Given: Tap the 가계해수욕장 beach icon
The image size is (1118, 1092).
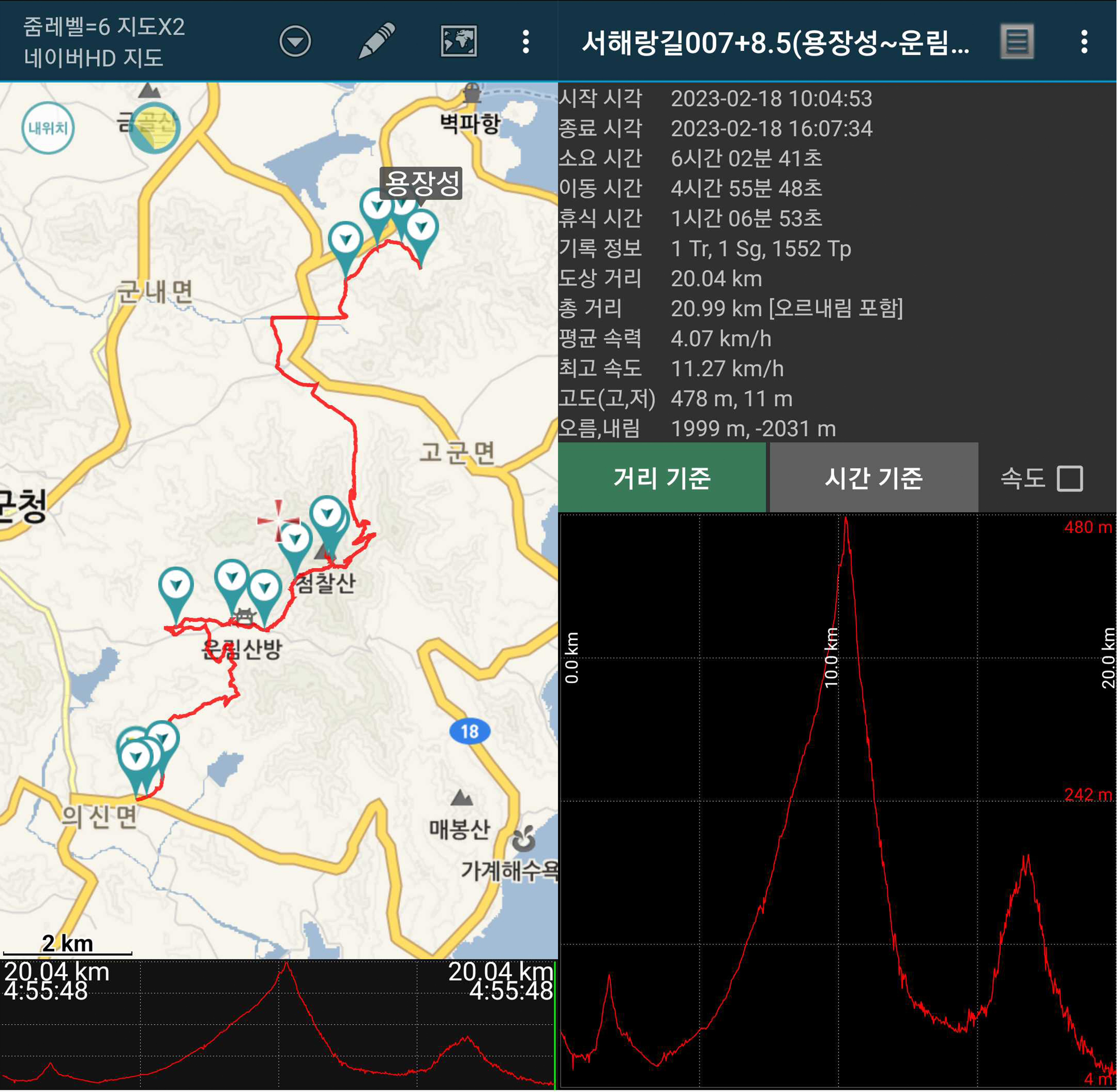Looking at the screenshot, I should coord(523,839).
